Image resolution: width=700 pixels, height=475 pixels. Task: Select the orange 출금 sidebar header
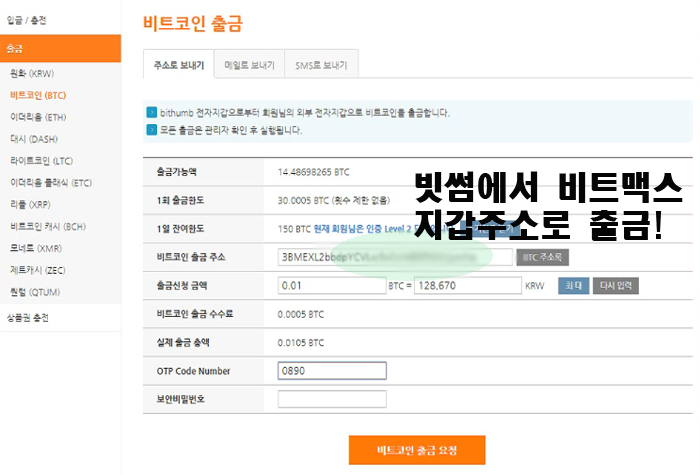(x=60, y=48)
